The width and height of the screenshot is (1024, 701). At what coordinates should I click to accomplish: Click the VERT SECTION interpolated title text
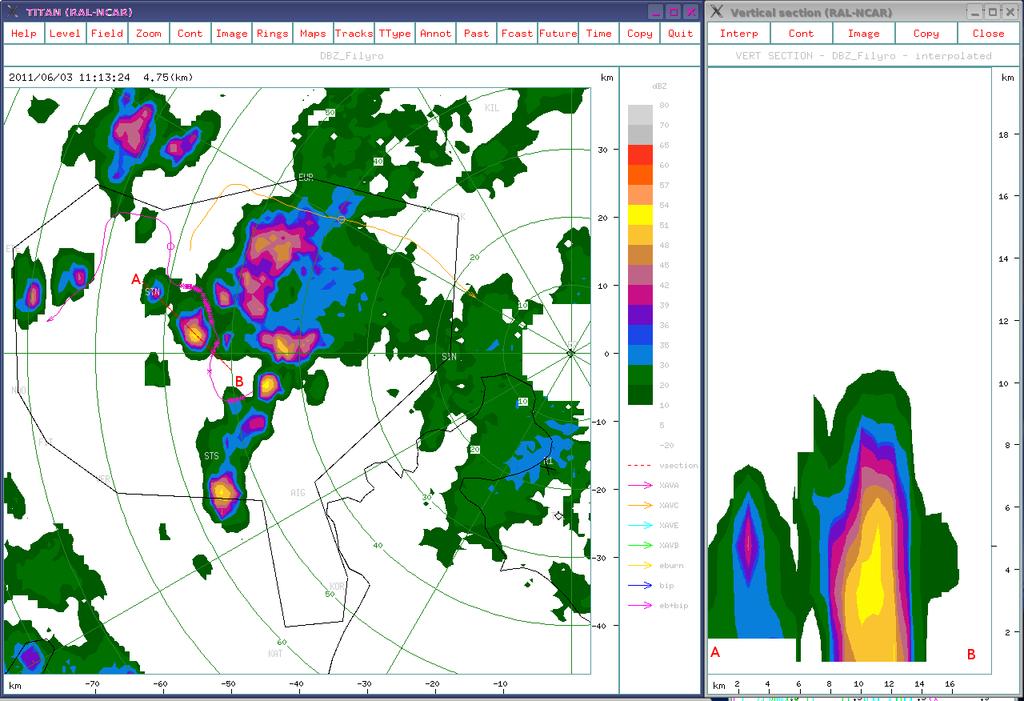(x=863, y=56)
